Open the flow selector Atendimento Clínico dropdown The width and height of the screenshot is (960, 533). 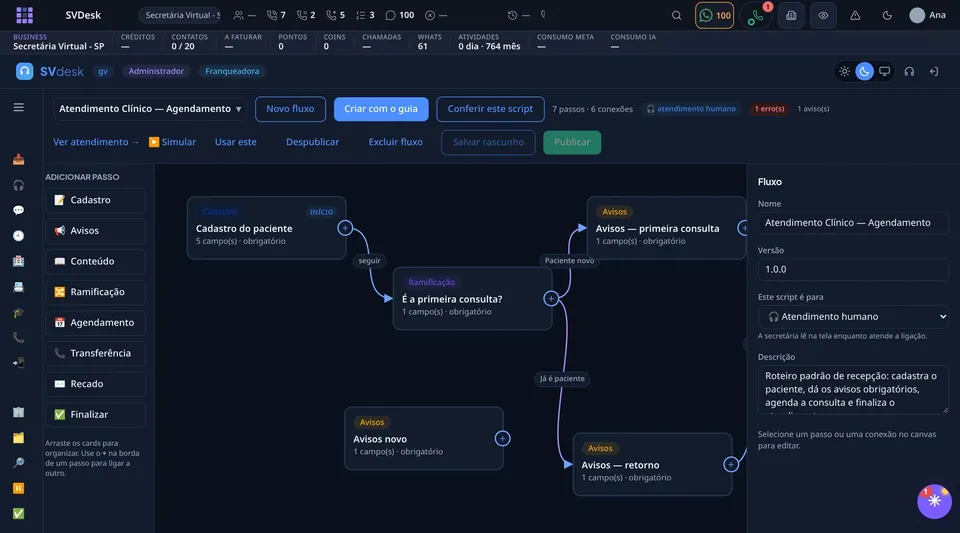(150, 109)
